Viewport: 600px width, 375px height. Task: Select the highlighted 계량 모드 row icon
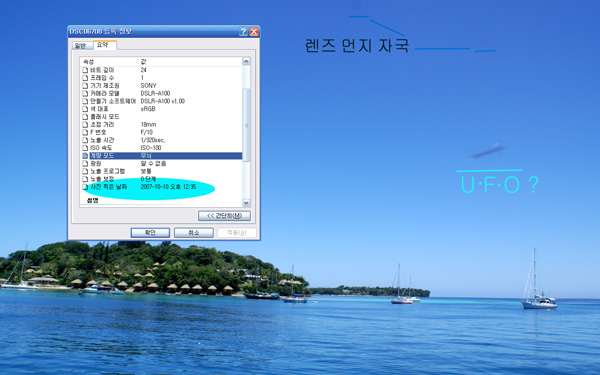[x=85, y=156]
